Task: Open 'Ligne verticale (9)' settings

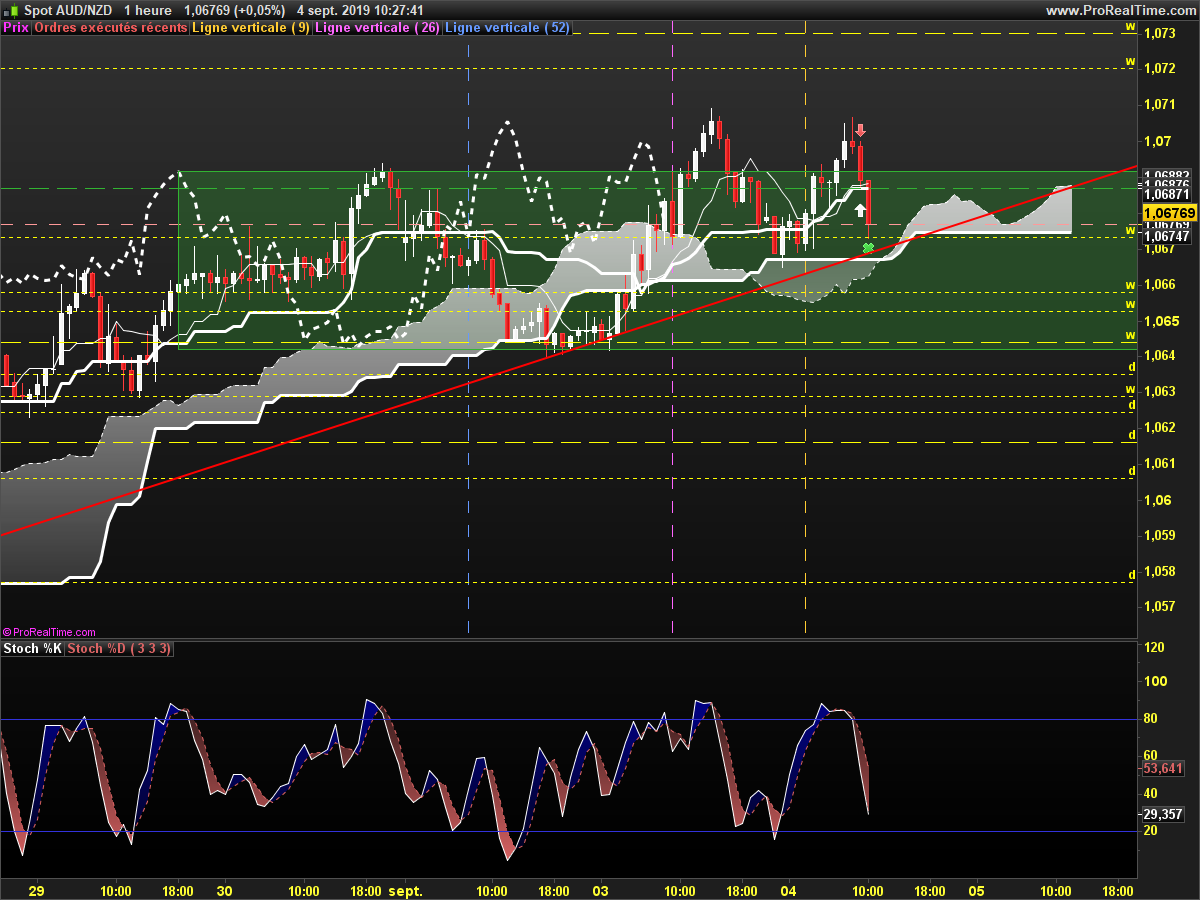Action: pyautogui.click(x=251, y=28)
